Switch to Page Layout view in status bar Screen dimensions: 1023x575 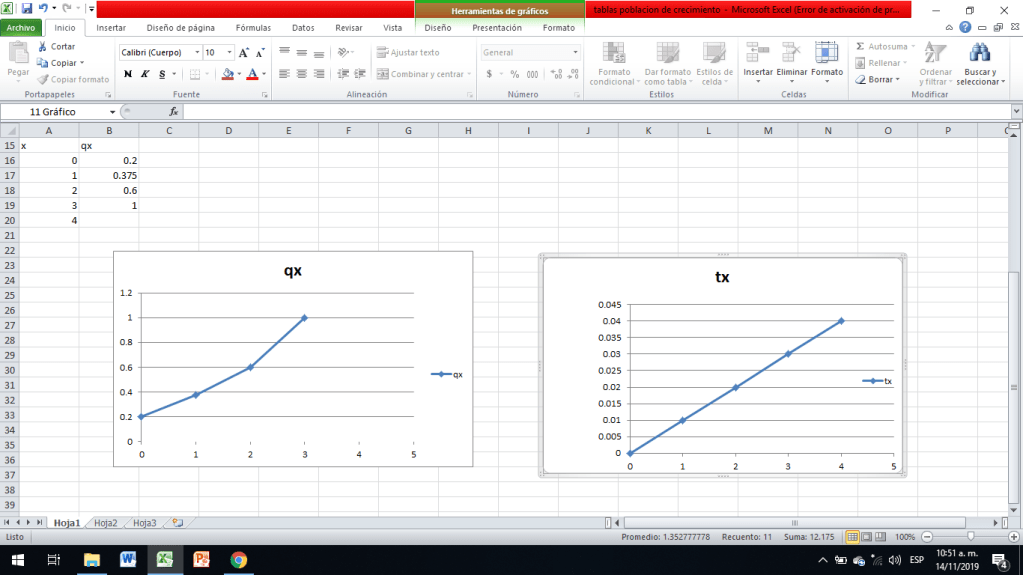867,537
